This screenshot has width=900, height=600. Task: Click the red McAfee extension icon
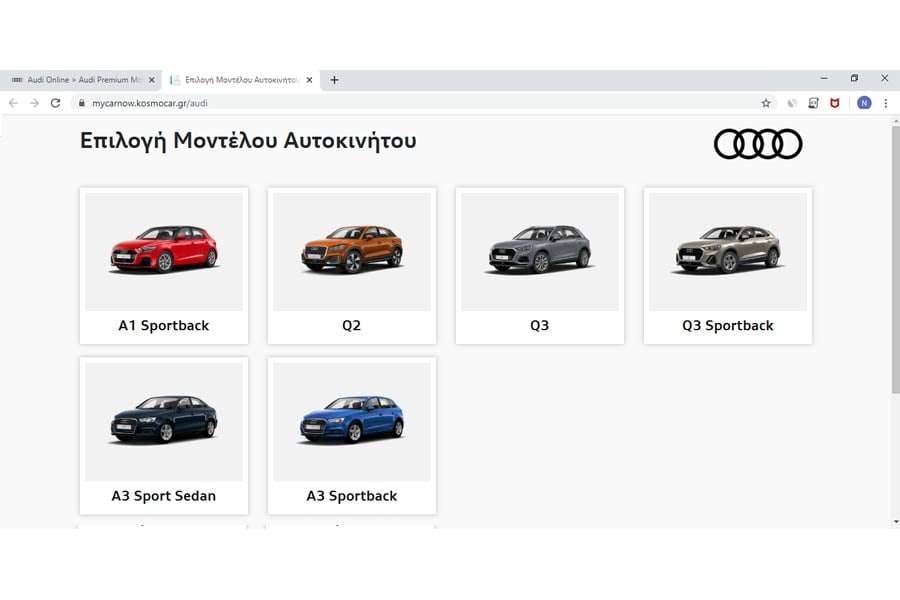pos(835,103)
